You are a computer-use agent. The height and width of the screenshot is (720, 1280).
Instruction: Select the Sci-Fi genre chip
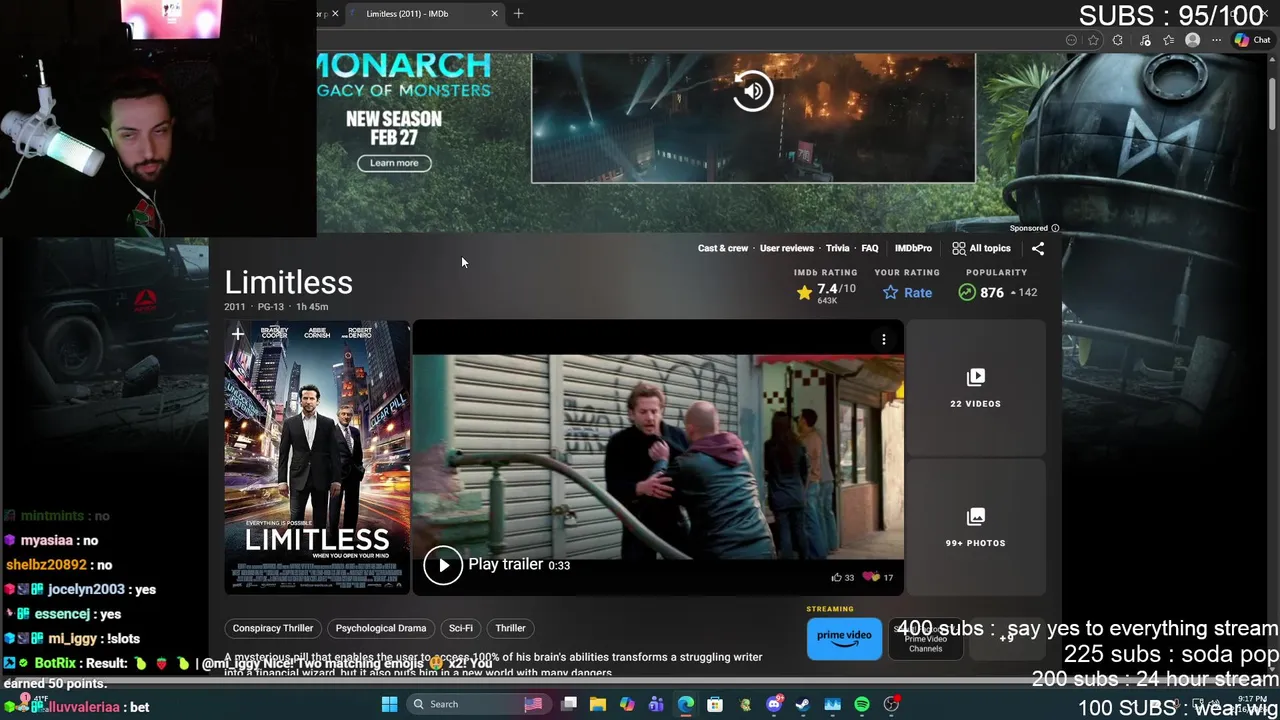click(461, 628)
